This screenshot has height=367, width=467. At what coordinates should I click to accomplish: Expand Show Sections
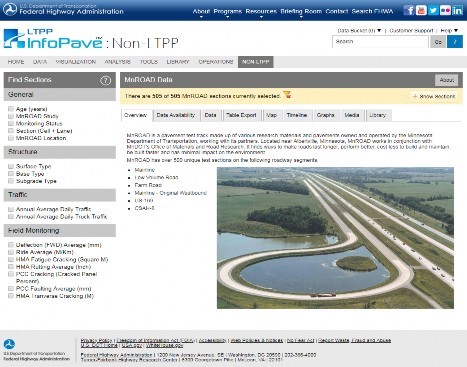pos(434,96)
